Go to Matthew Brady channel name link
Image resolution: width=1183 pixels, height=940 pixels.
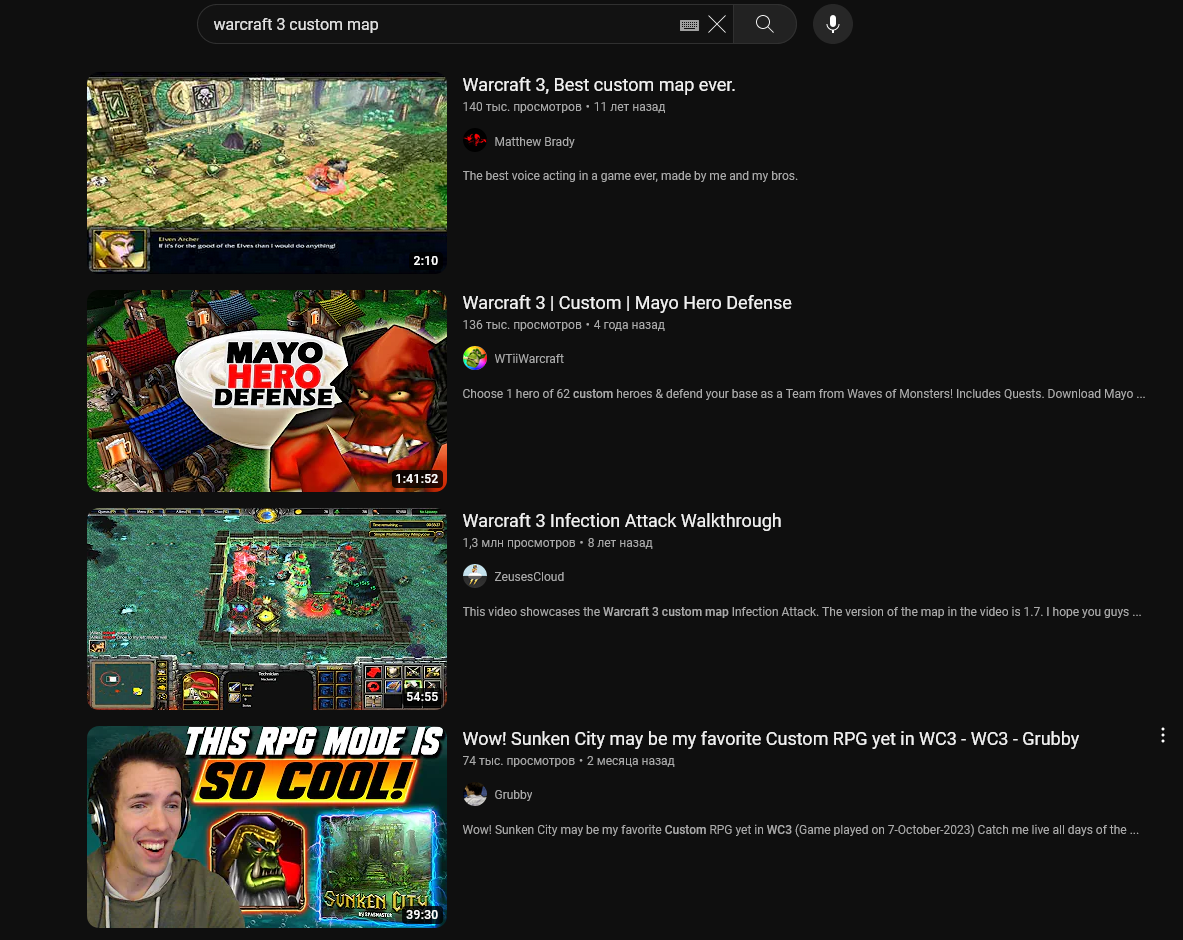(534, 142)
